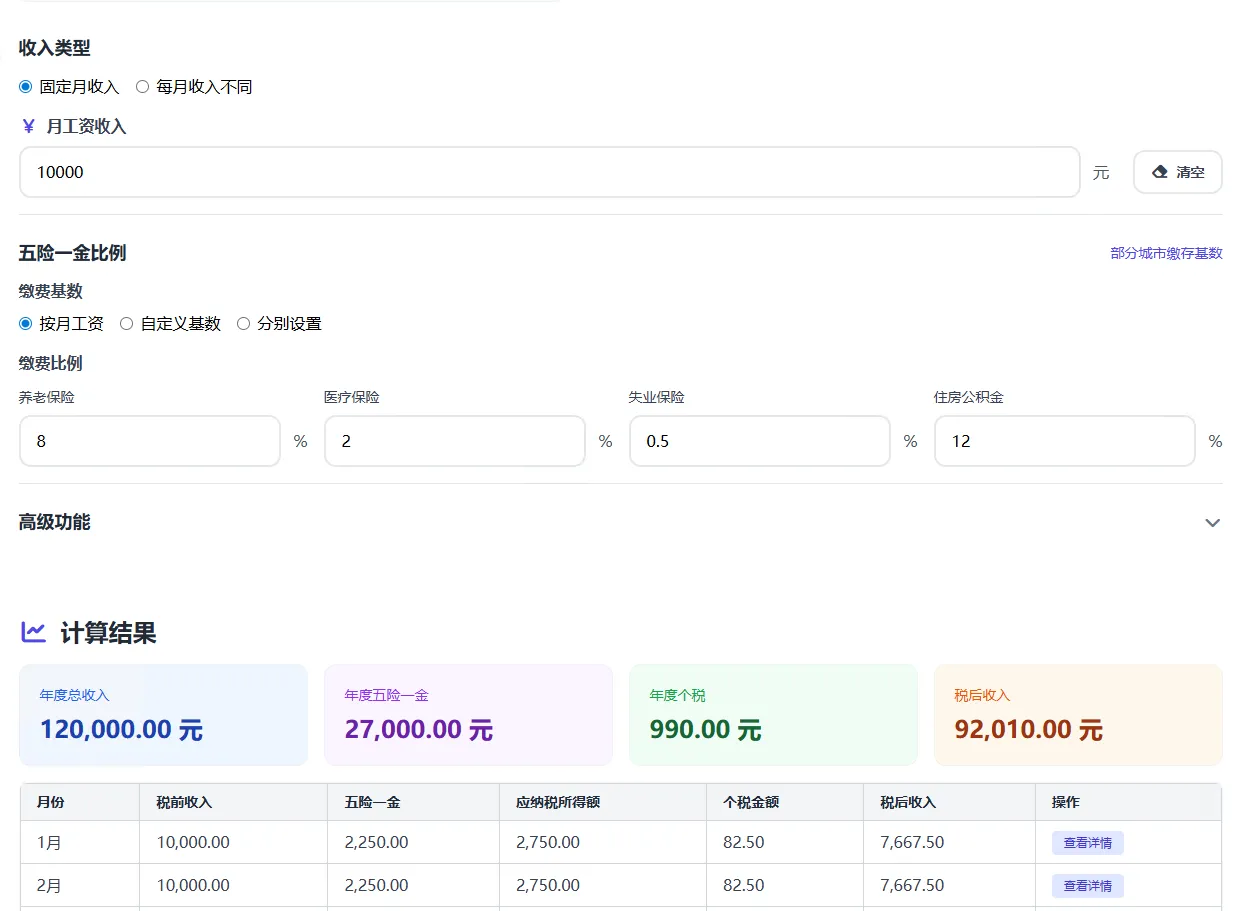This screenshot has height=911, width=1254.
Task: Click 查看详情 for 2月 row
Action: (1087, 886)
